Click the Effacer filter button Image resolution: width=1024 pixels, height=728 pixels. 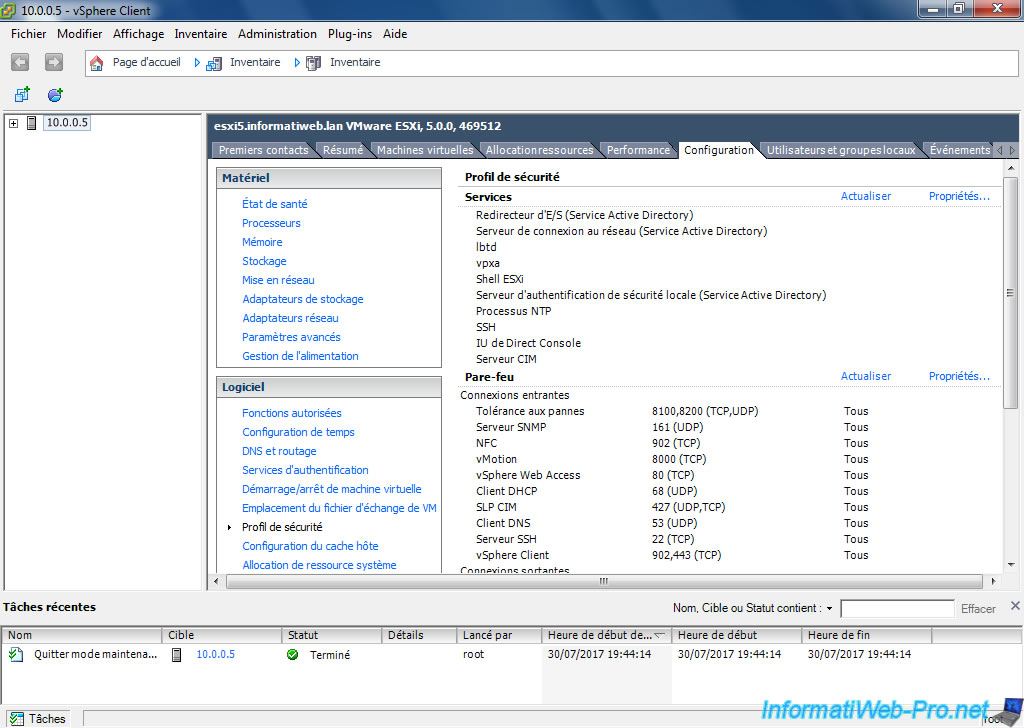[978, 609]
